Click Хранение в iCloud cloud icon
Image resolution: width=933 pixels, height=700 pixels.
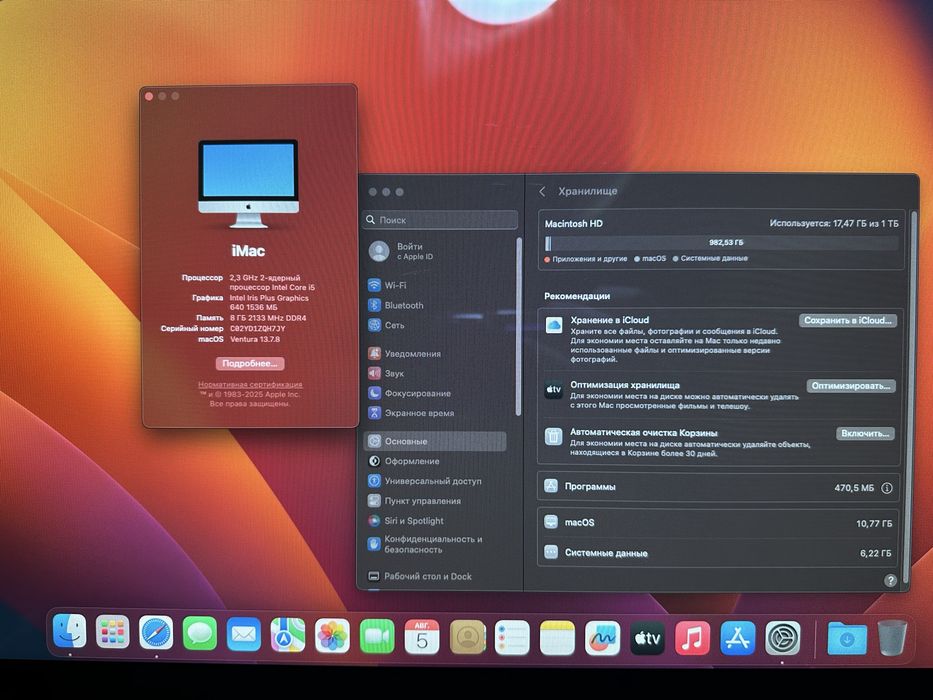pyautogui.click(x=554, y=325)
